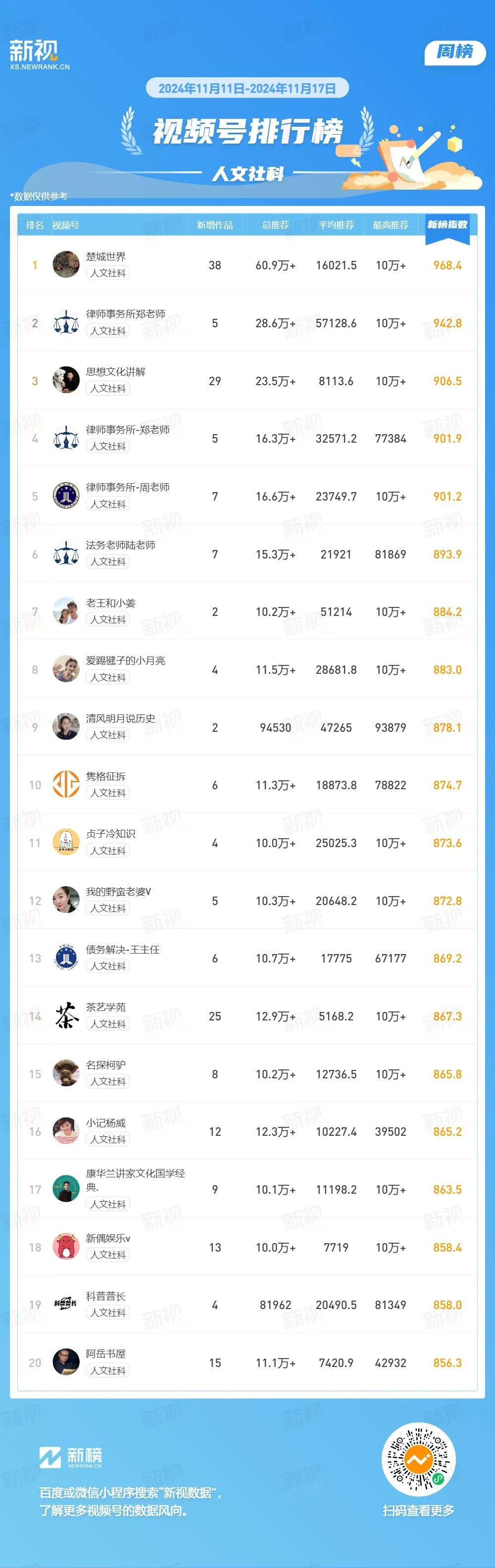This screenshot has height=1568, width=495.
Task: Click the 新偶娱乐v red mascot icon
Action: (x=66, y=1247)
